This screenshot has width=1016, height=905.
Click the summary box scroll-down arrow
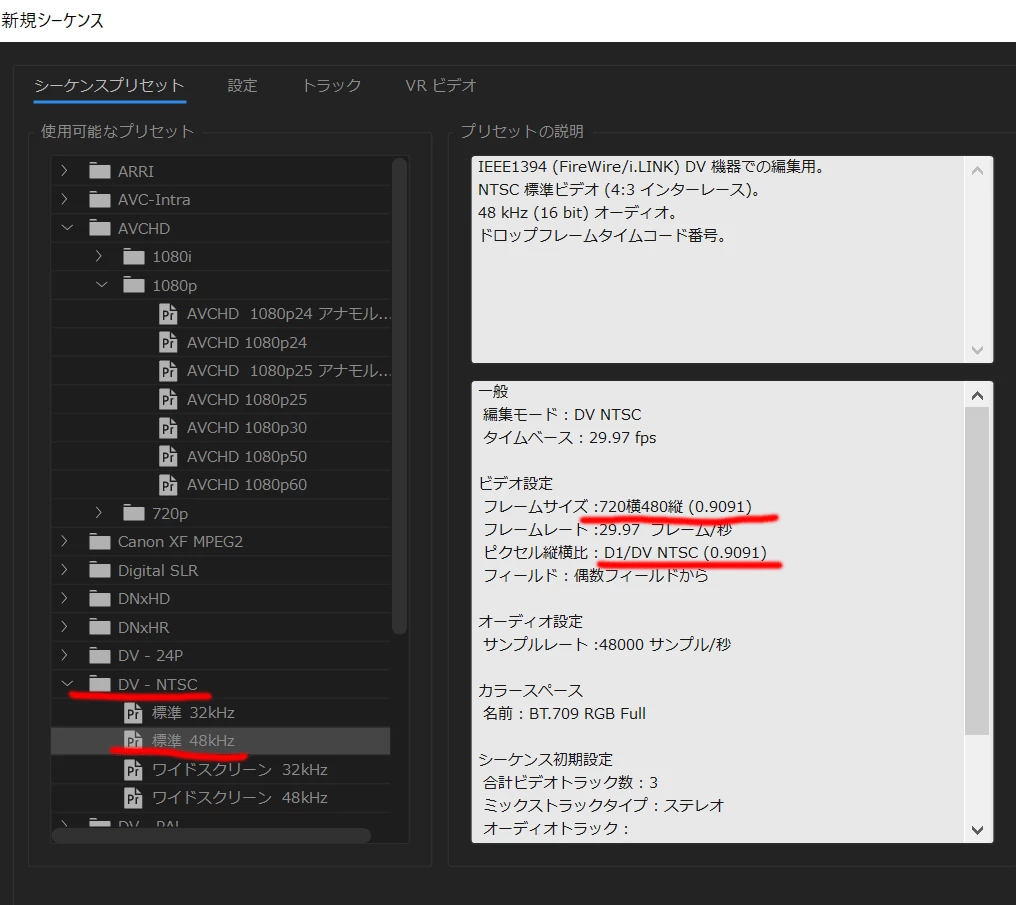pyautogui.click(x=977, y=830)
